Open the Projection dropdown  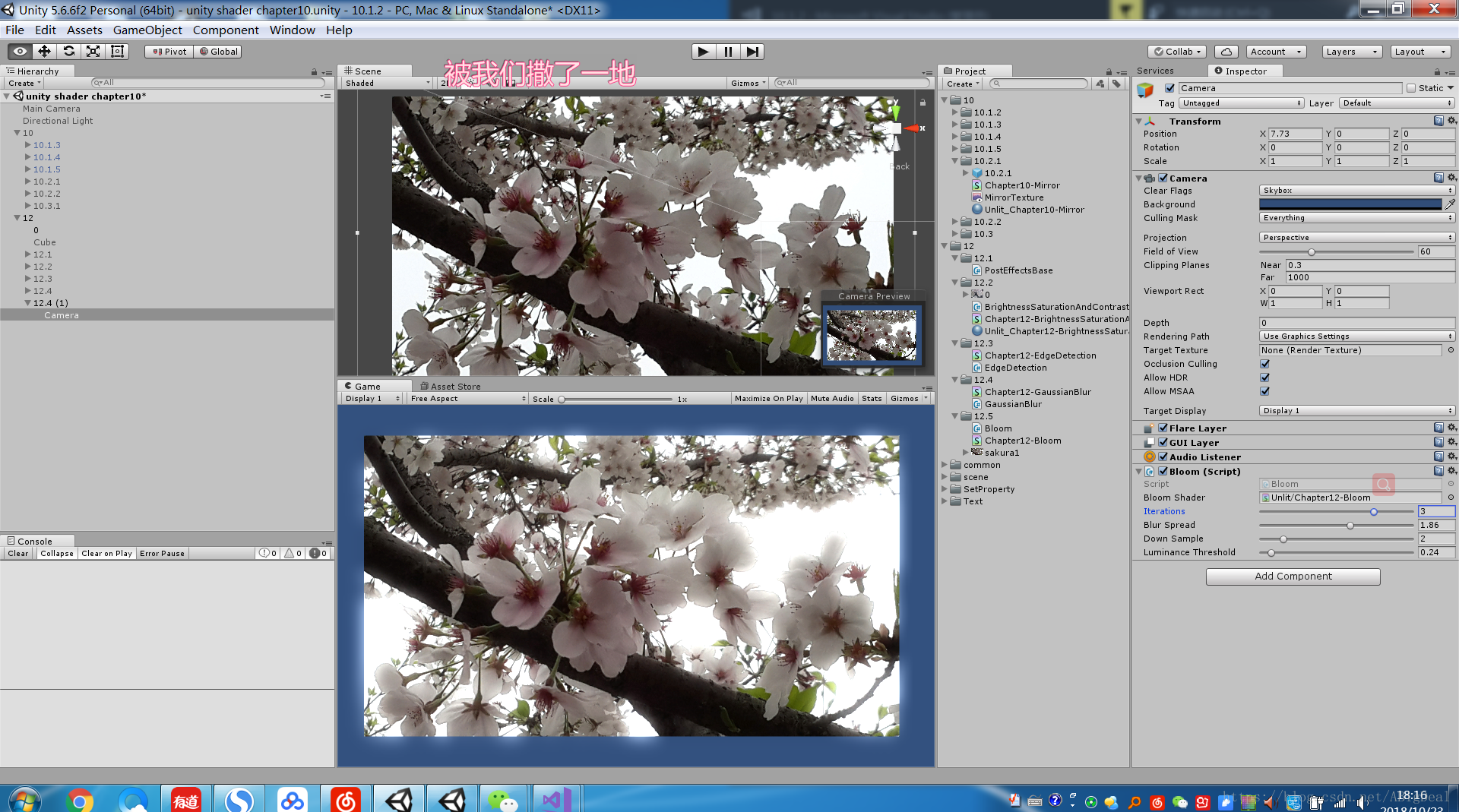[x=1357, y=238]
